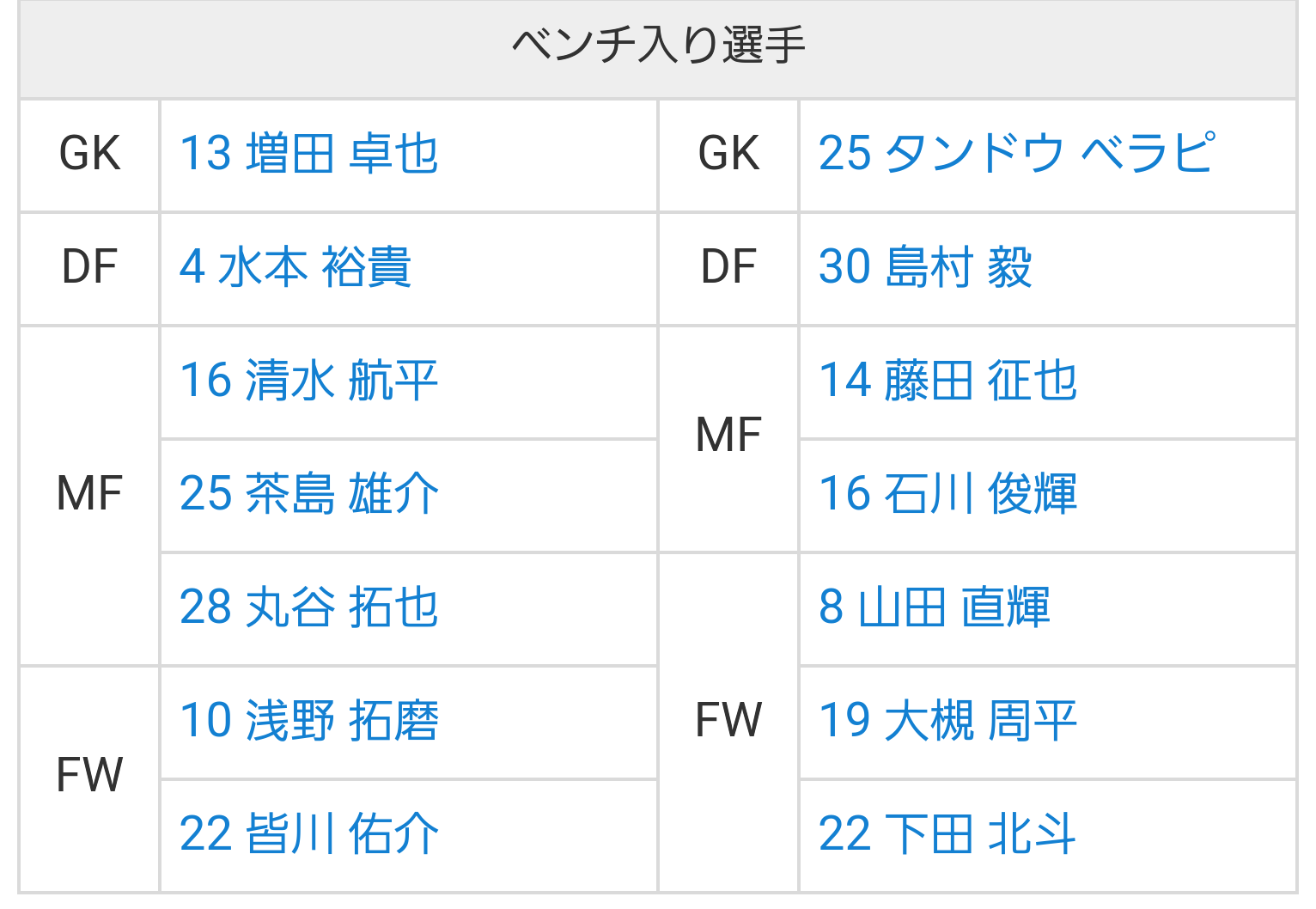Open 19 大槻 周平 profile link
Image resolution: width=1316 pixels, height=909 pixels.
coord(947,721)
